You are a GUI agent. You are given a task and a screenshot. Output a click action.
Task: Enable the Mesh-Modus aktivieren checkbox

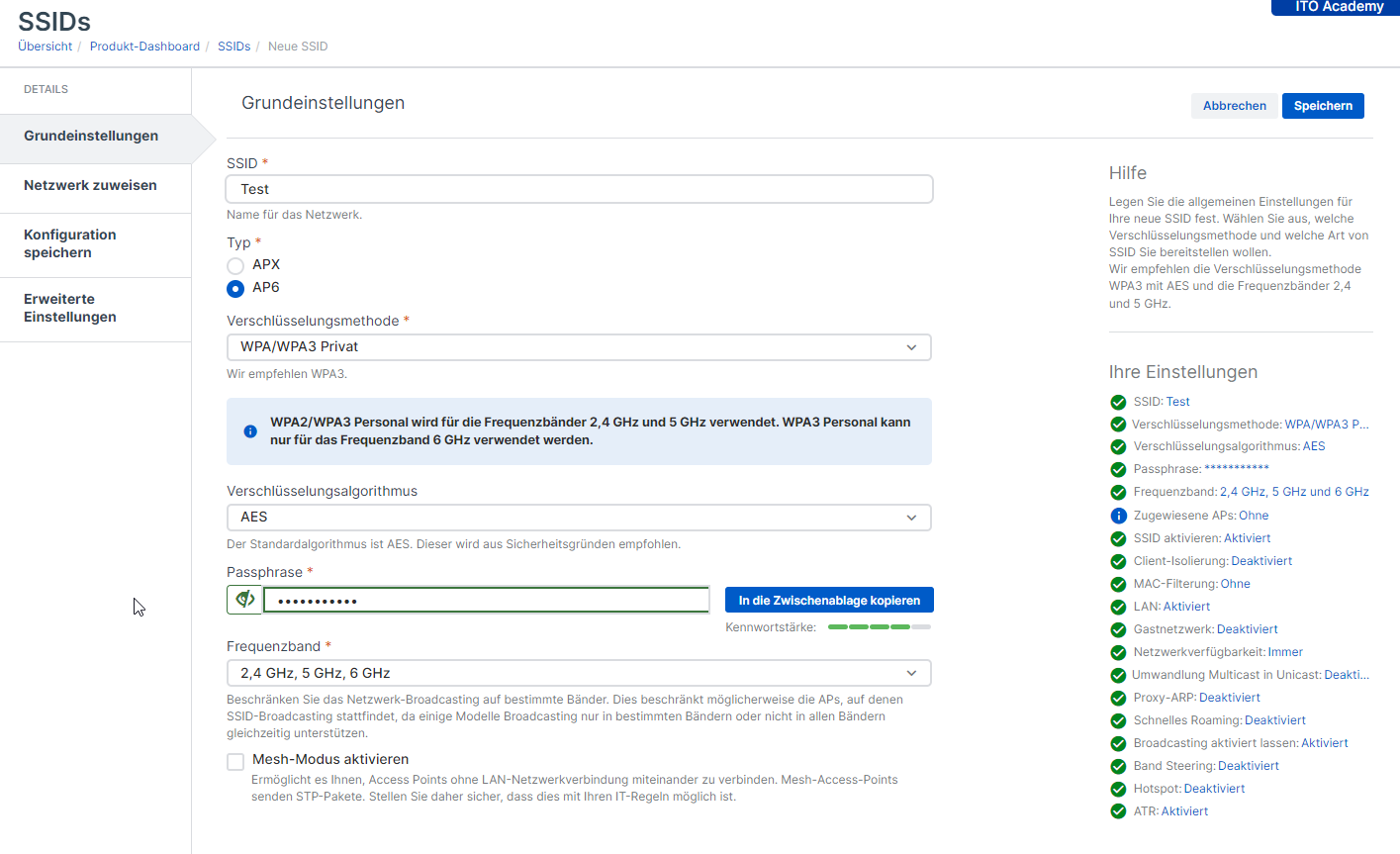click(x=235, y=761)
